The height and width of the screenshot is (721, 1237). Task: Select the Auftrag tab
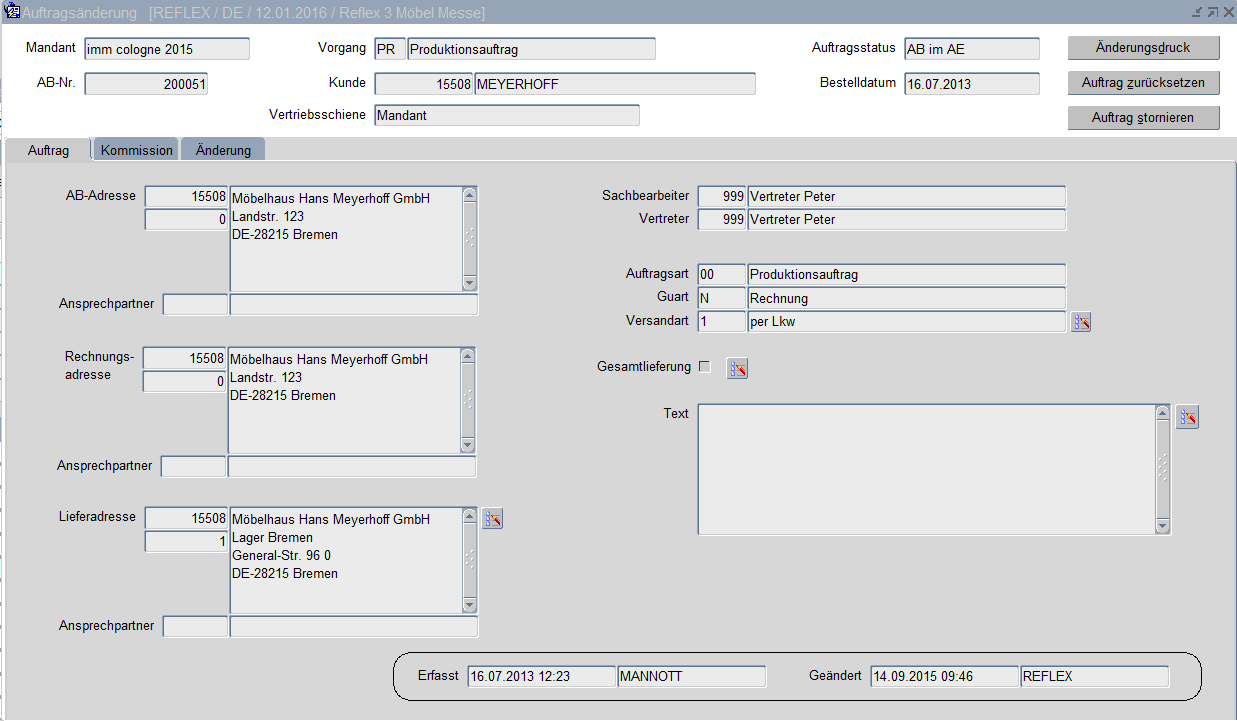pyautogui.click(x=48, y=150)
